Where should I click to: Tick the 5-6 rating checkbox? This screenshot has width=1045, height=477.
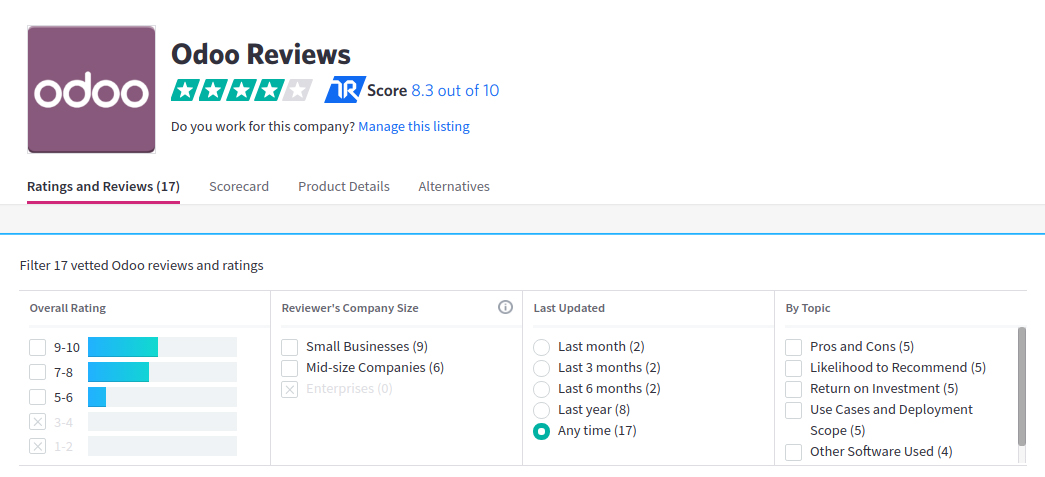coord(37,397)
